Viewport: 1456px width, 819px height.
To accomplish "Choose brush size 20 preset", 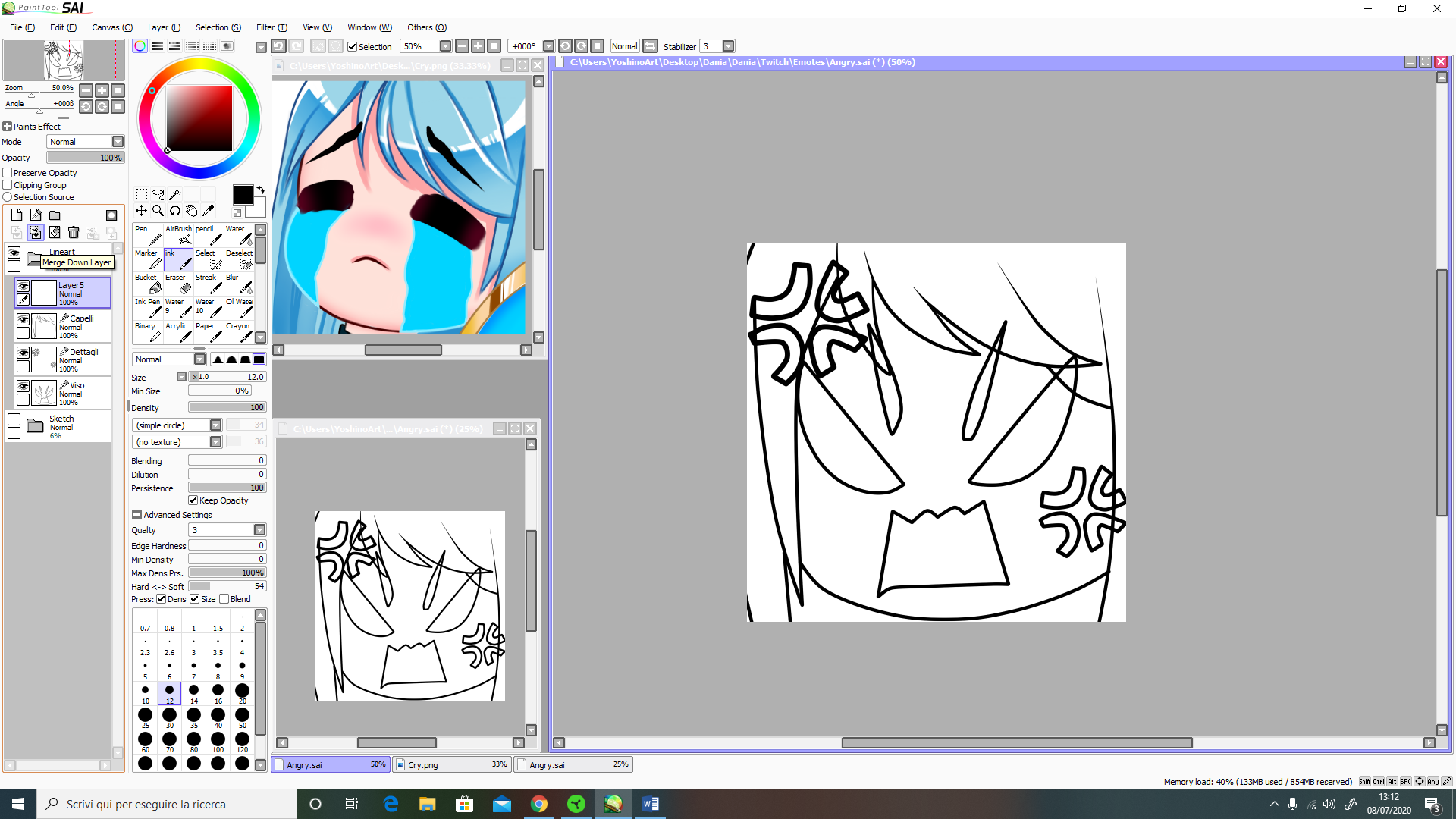I will 242,694.
